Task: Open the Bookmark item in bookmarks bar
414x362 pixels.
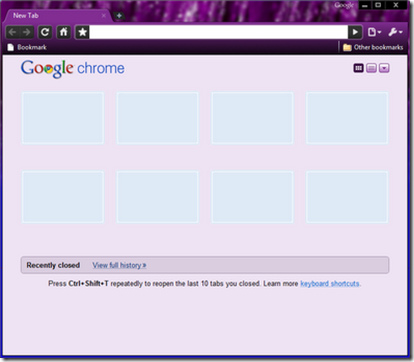Action: (27, 47)
